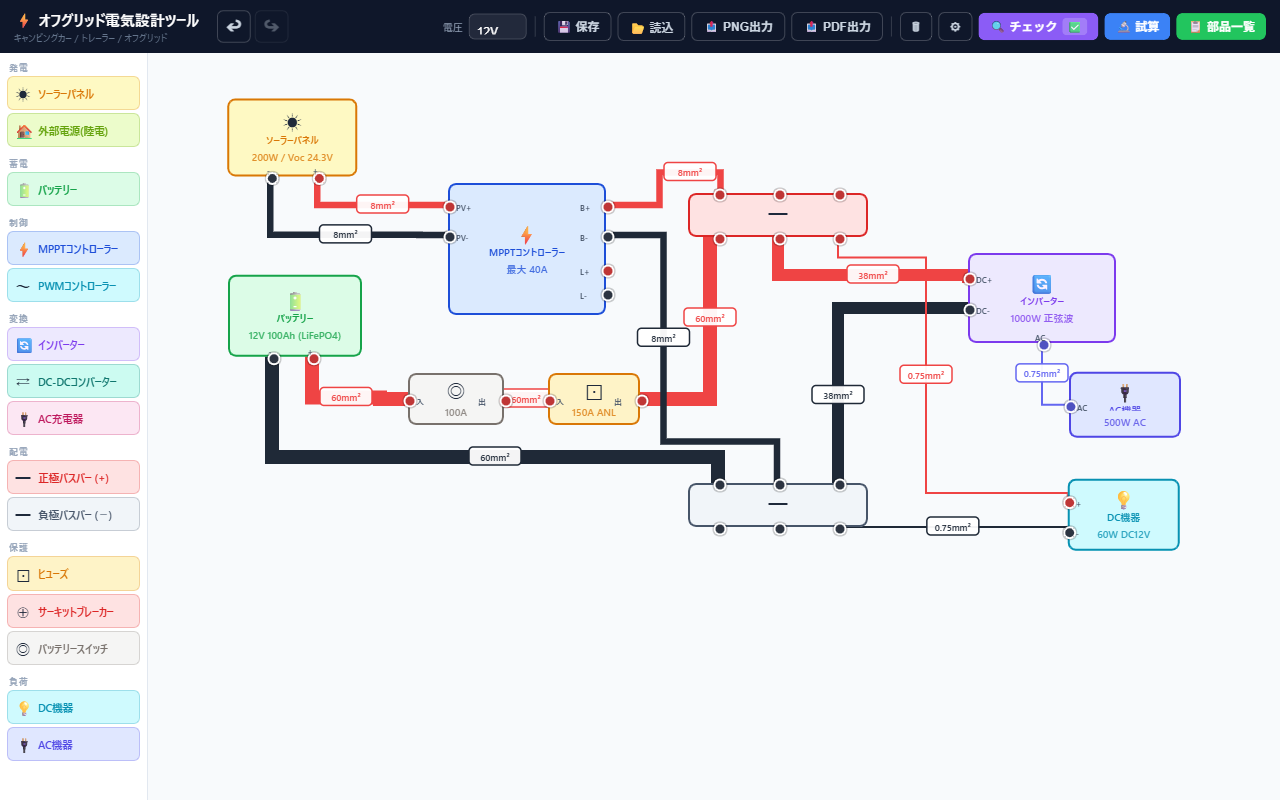1280x800 pixels.
Task: Select black 60mm² wire label below battery
Action: (495, 457)
